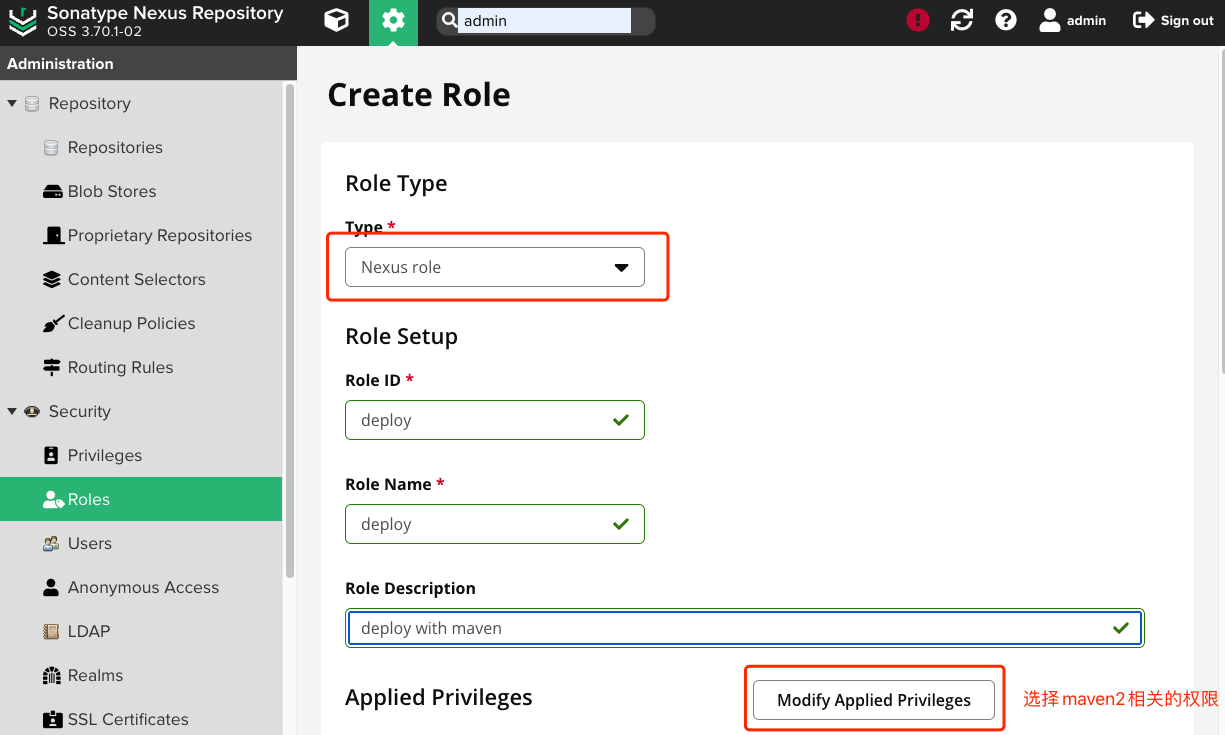Click the red system status alert icon

pos(918,21)
